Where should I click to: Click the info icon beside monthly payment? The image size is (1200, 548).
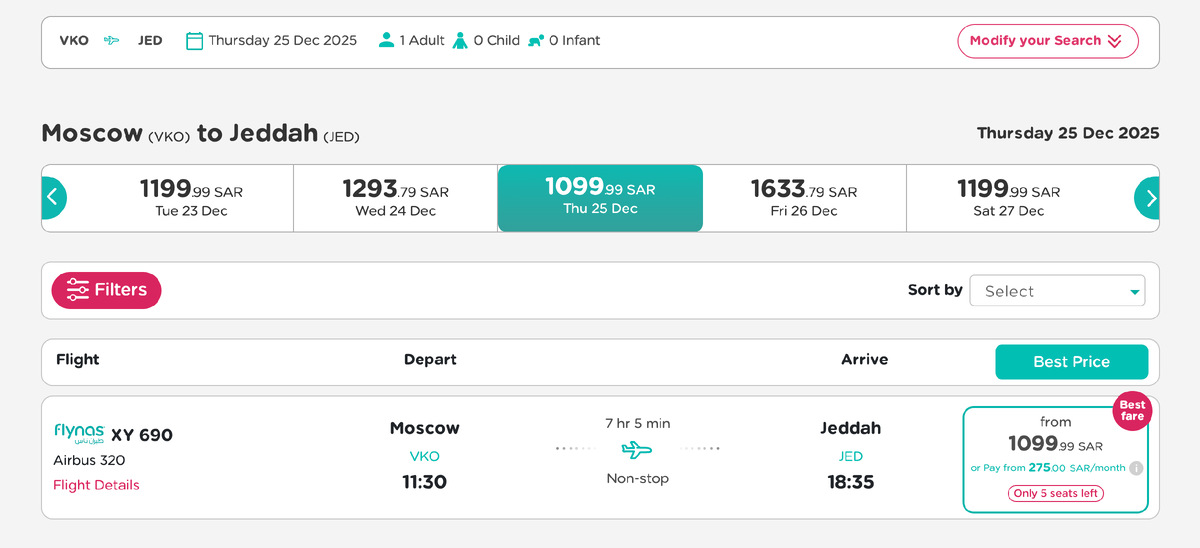[x=1136, y=468]
